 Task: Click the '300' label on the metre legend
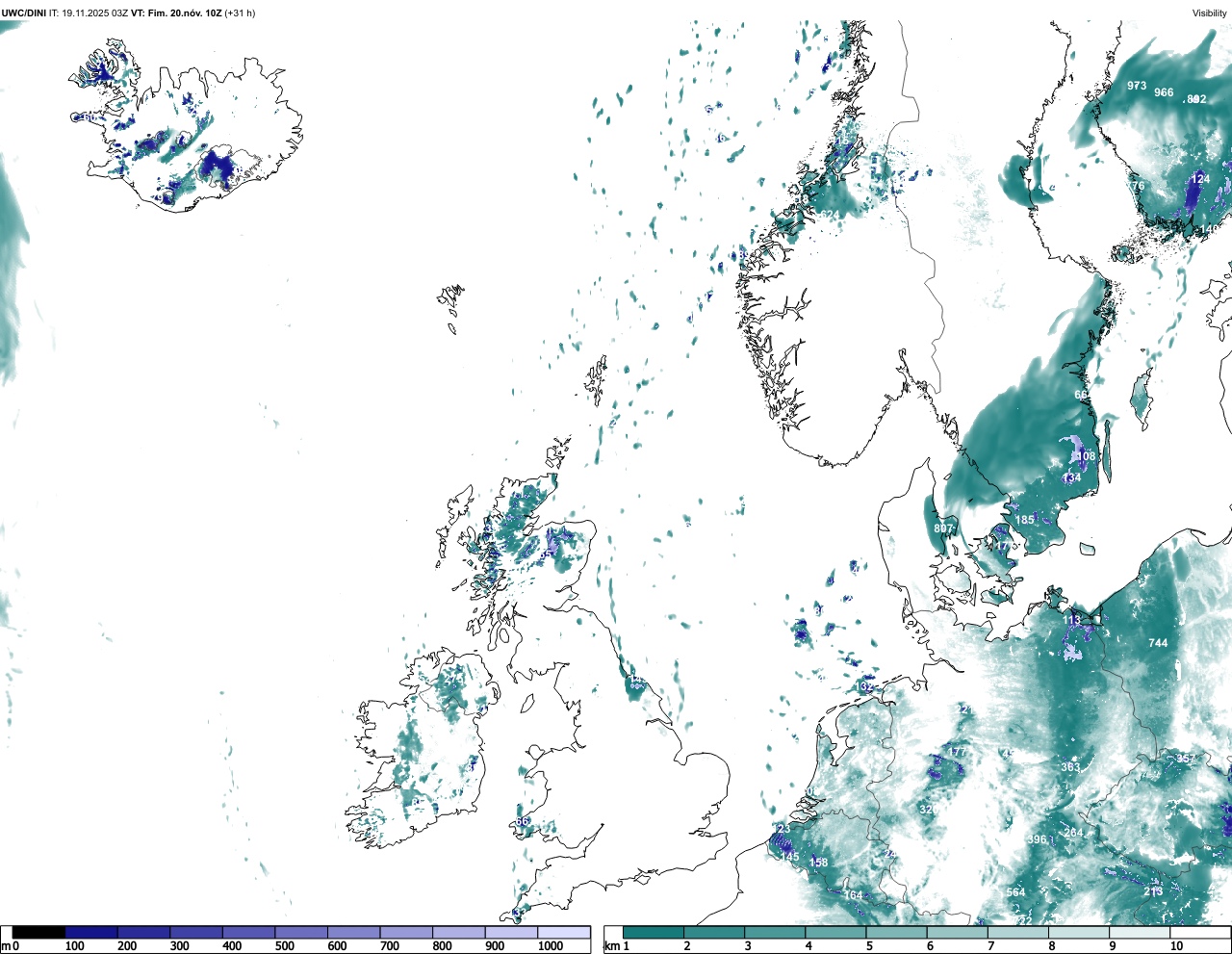[179, 946]
